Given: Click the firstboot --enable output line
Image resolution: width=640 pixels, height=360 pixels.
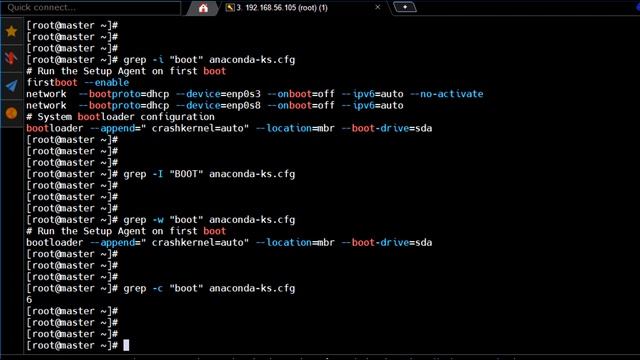Looking at the screenshot, I should tap(78, 82).
